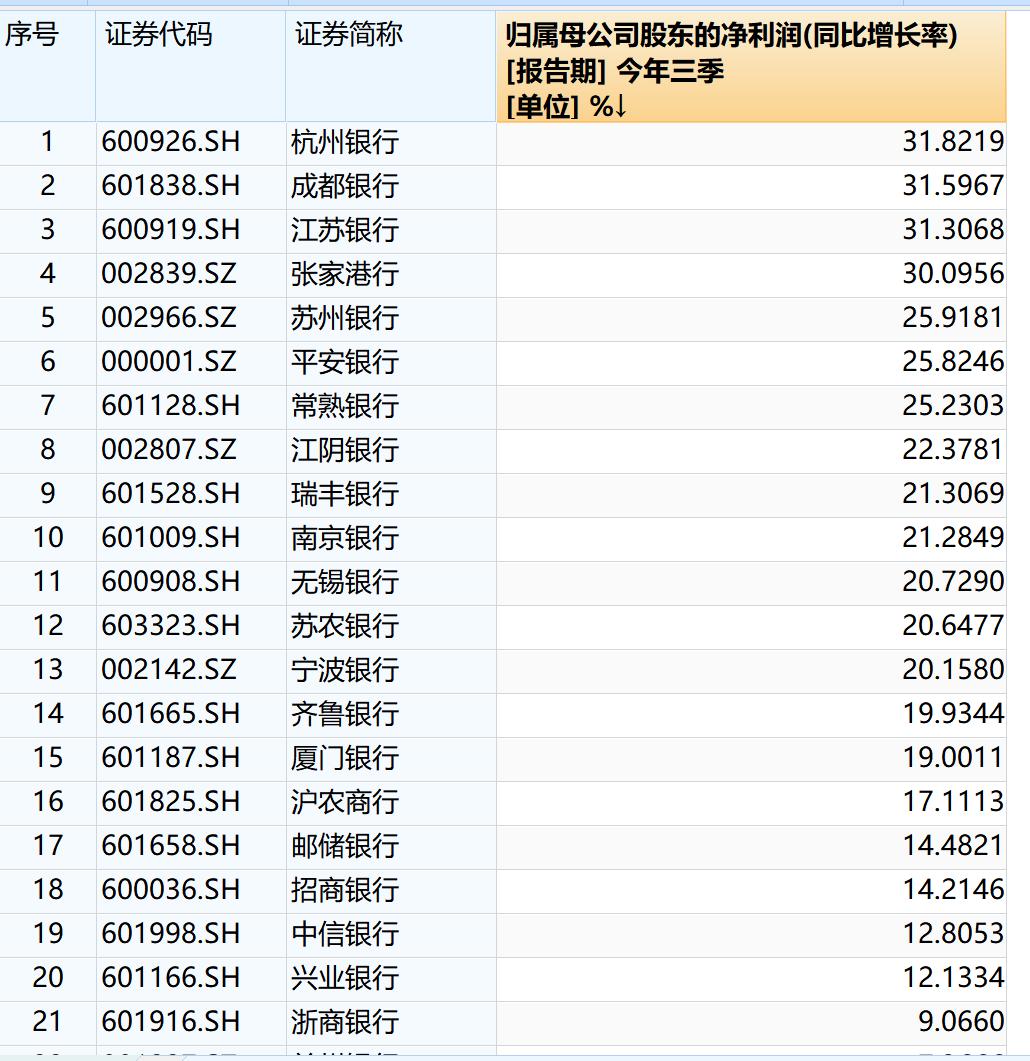This screenshot has width=1030, height=1061.
Task: Select 沪农商行 name cell
Action: tap(391, 803)
